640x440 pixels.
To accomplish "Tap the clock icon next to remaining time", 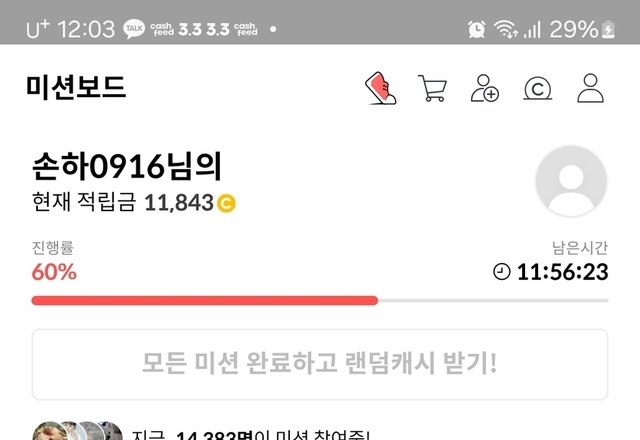I will point(502,272).
